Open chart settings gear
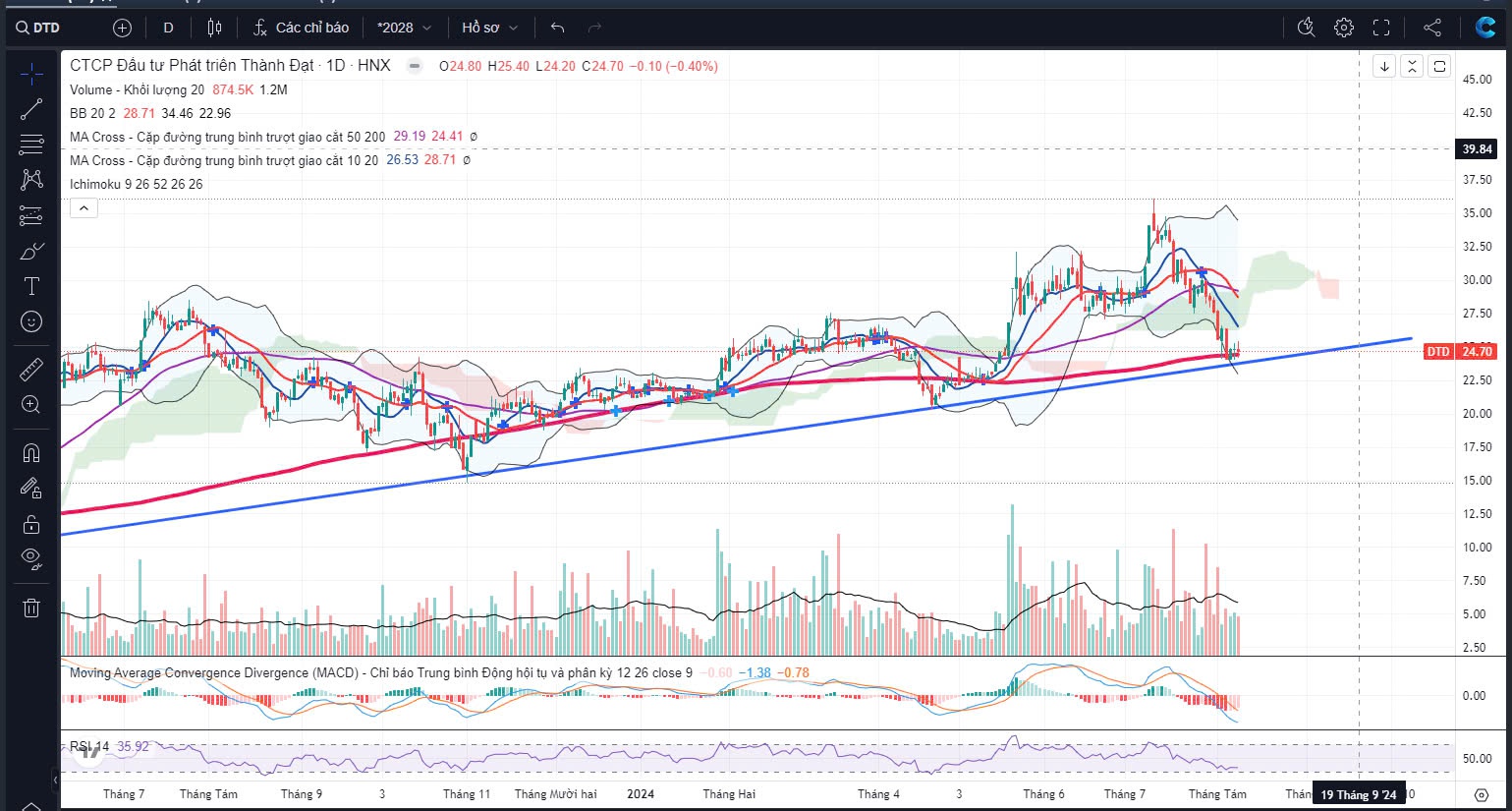The width and height of the screenshot is (1512, 811). click(x=1343, y=28)
